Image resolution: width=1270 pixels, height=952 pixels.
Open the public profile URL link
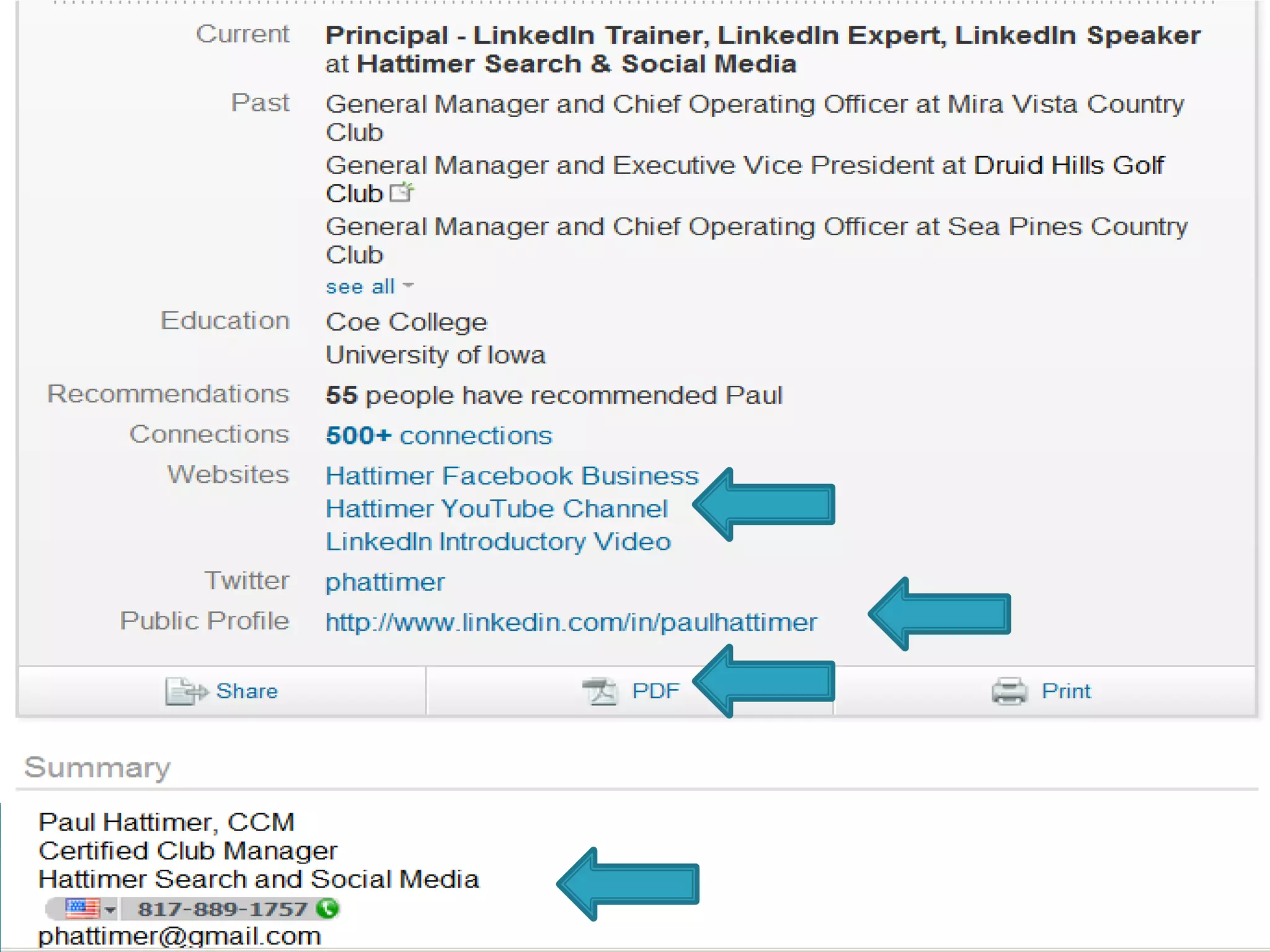[571, 622]
